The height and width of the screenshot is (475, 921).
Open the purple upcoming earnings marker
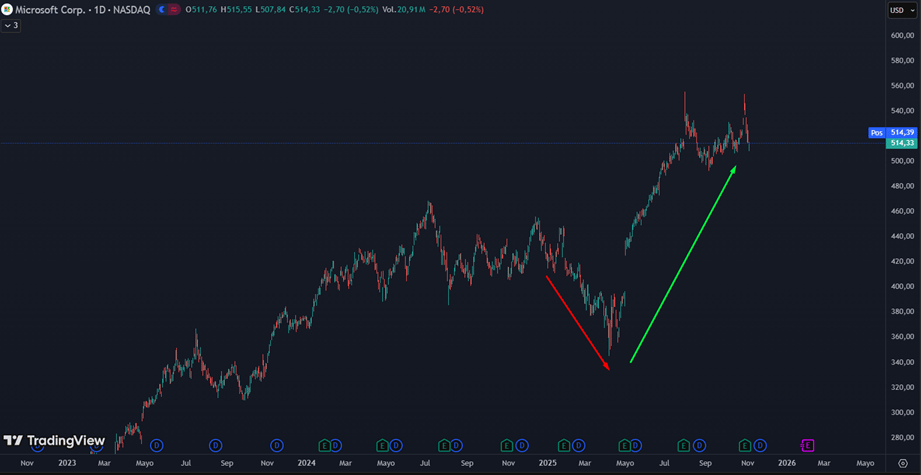pyautogui.click(x=808, y=446)
